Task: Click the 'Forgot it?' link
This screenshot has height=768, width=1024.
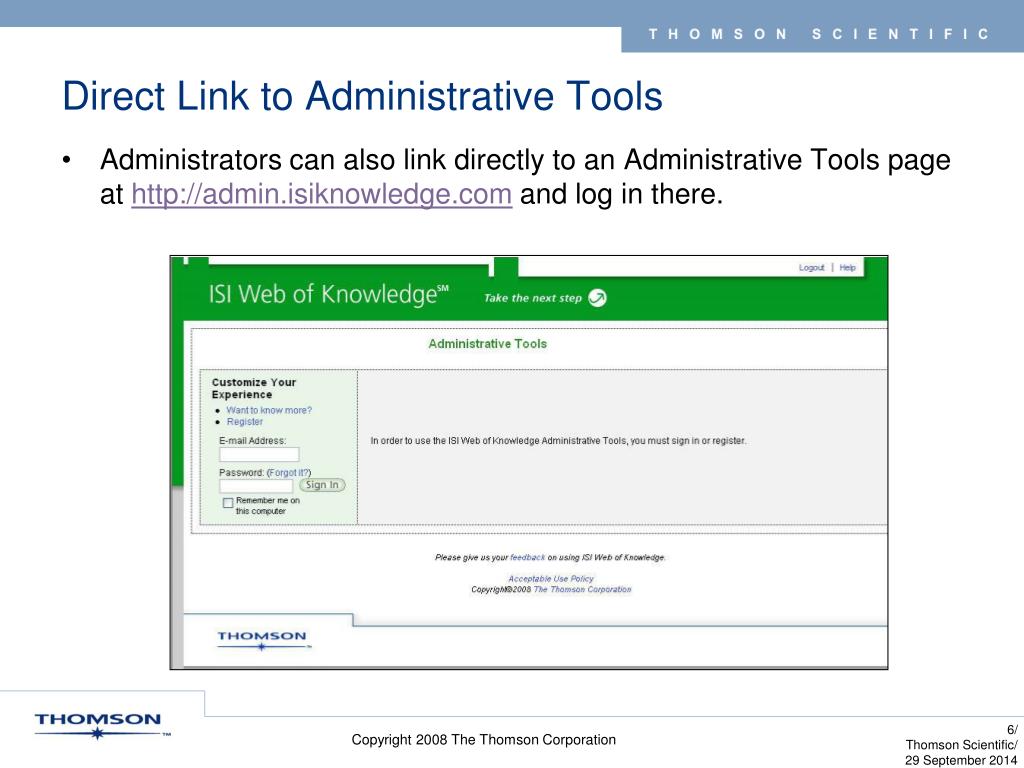Action: tap(289, 473)
